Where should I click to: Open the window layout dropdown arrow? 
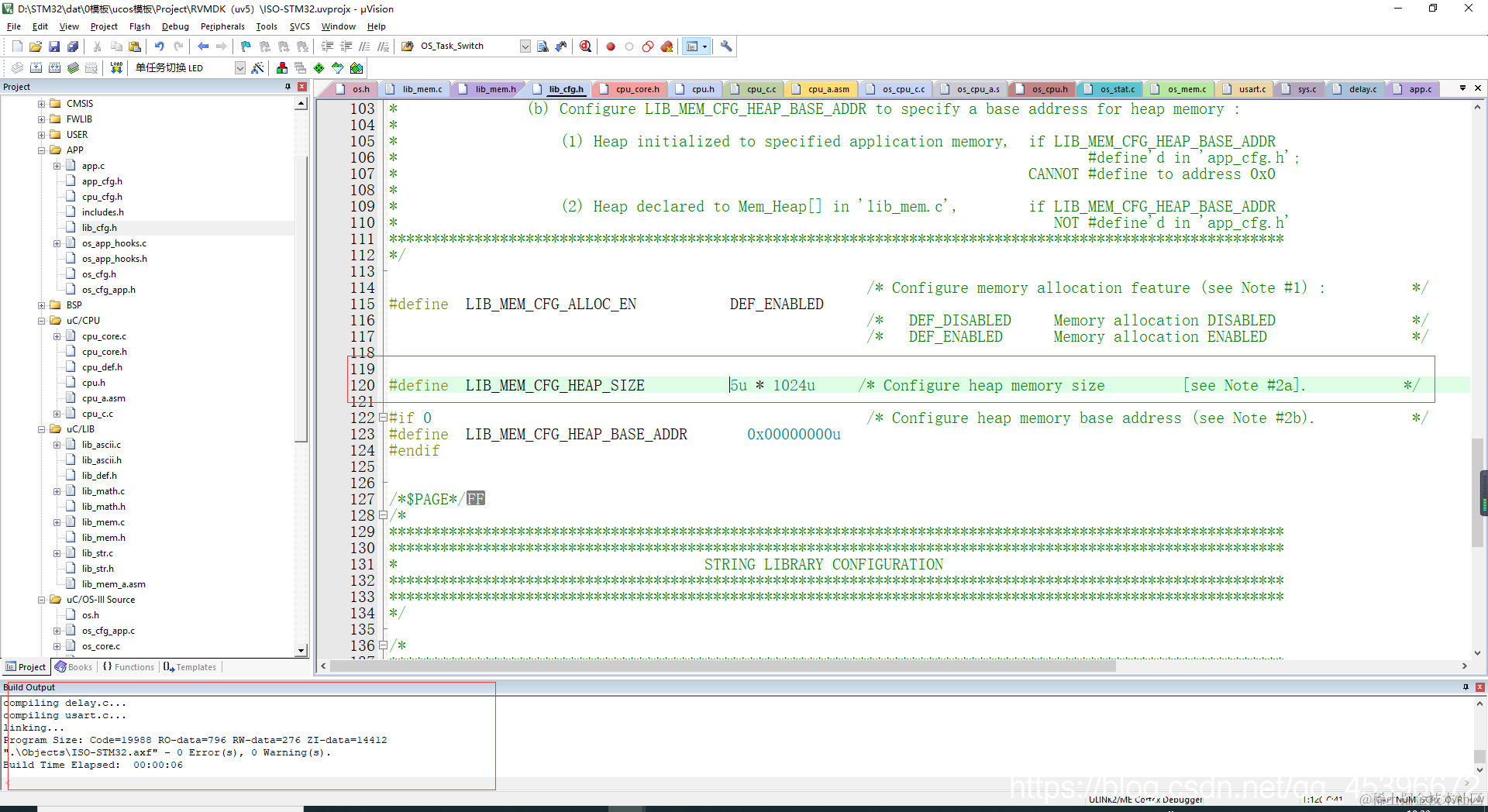coord(704,46)
